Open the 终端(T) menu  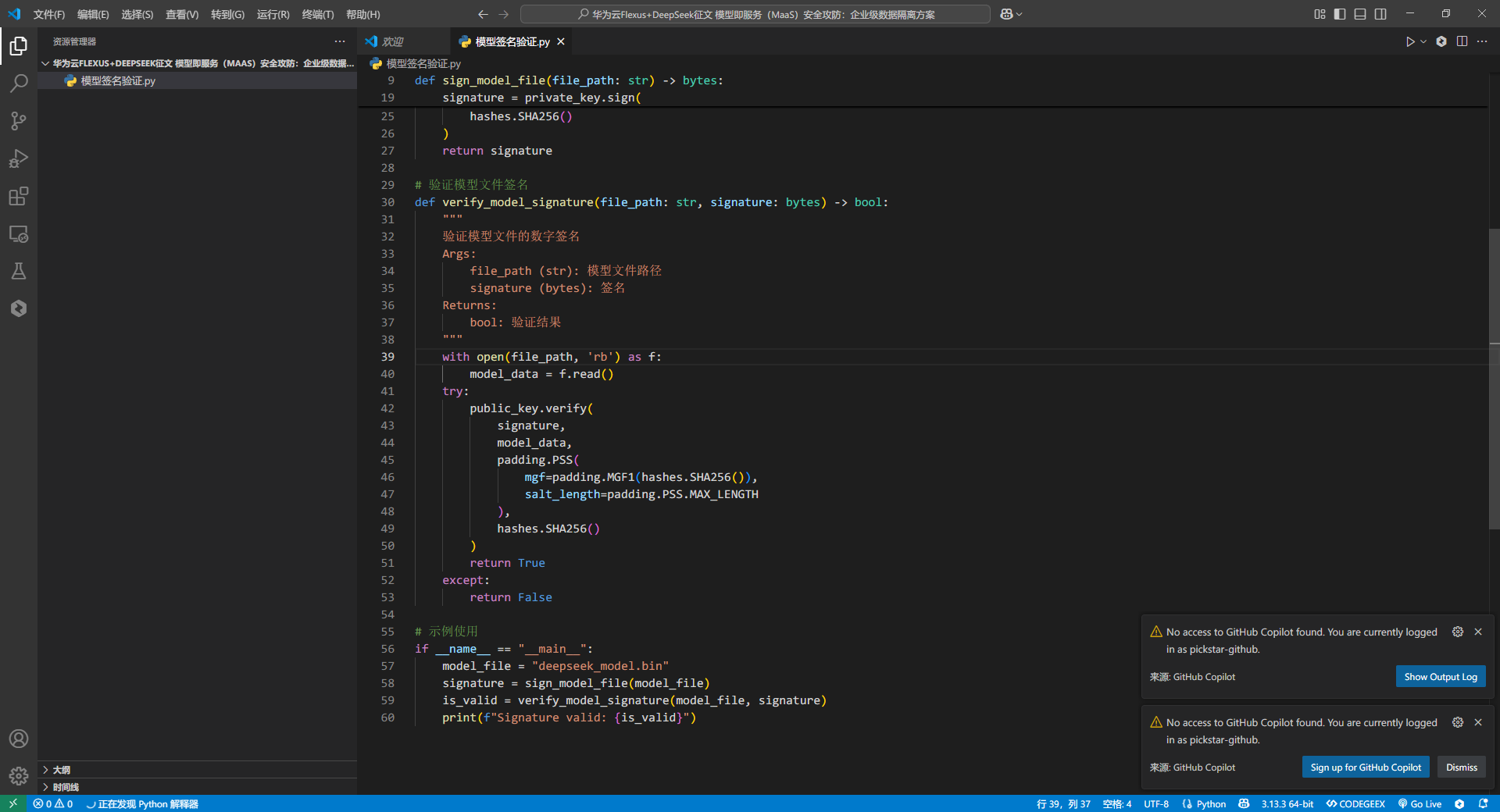coord(317,14)
